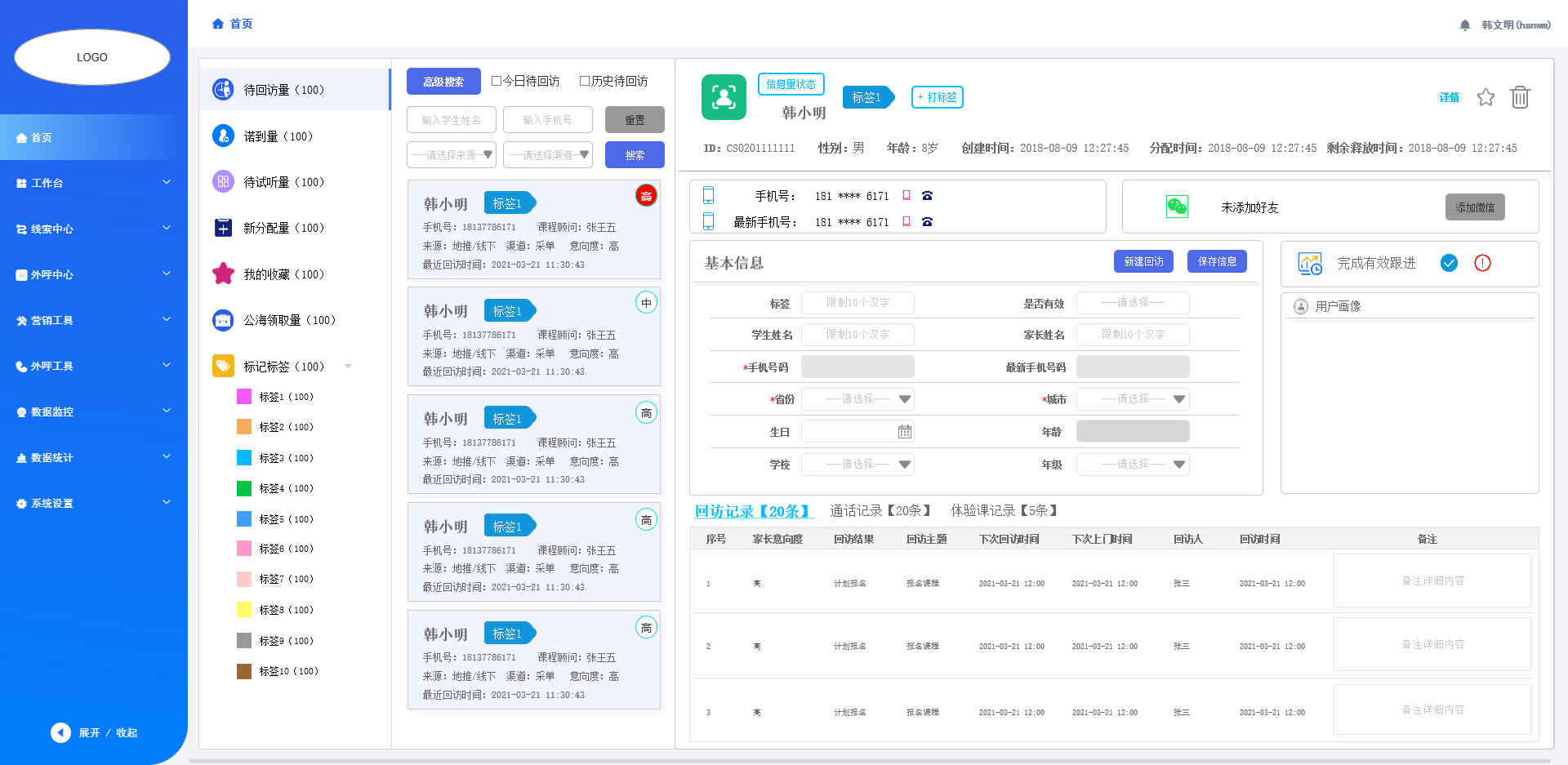This screenshot has height=765, width=1568.
Task: Select the magenta 标签1 color swatch
Action: coord(244,396)
